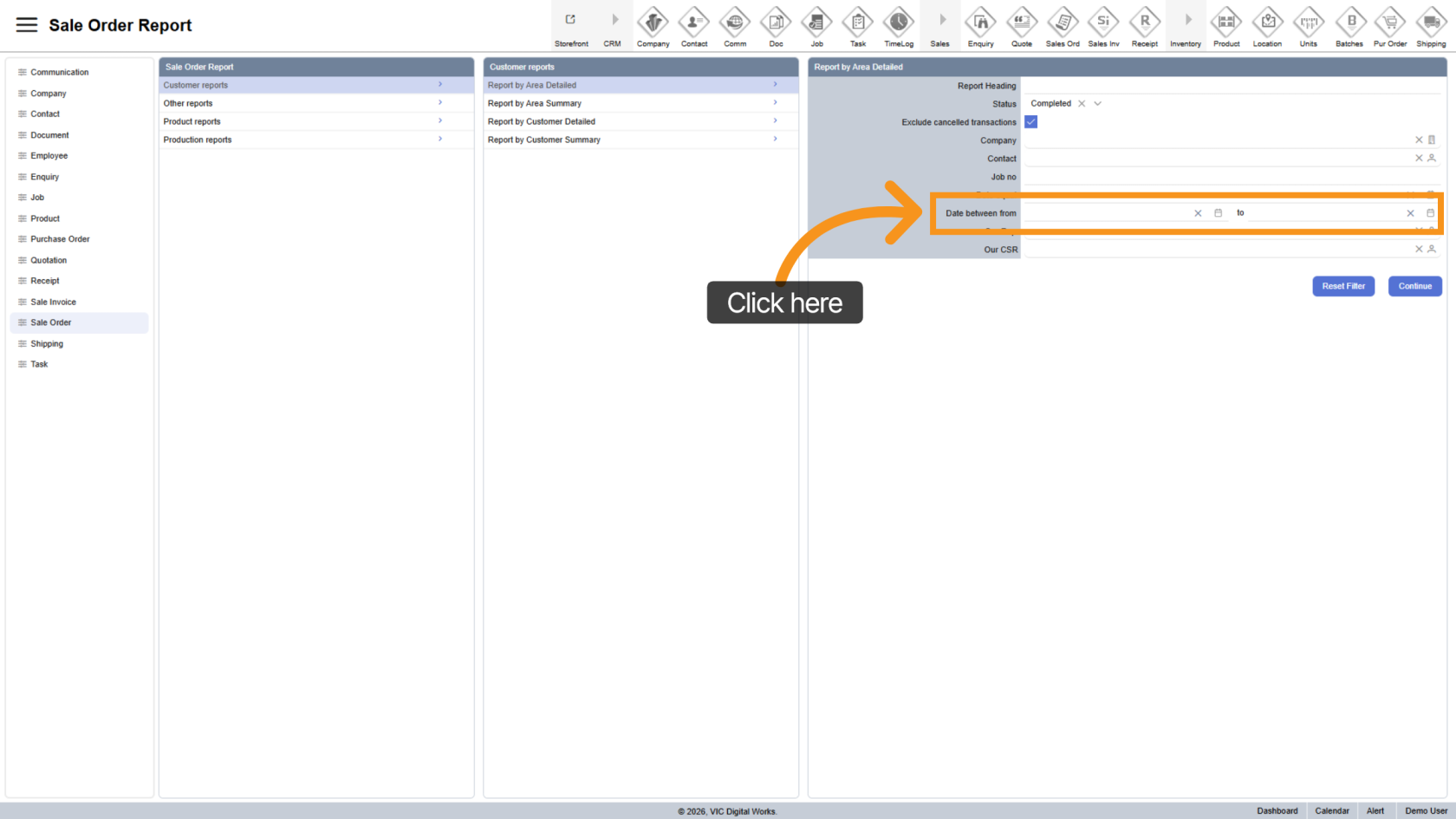Clear the Completed status value
The image size is (1456, 819).
click(1082, 104)
